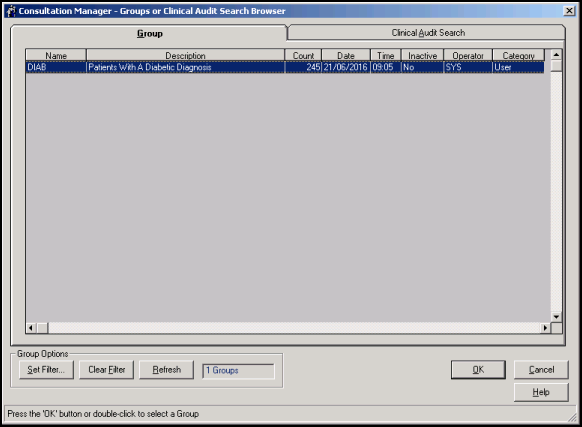Select the DIAB group row
This screenshot has height=427, width=582.
(x=285, y=67)
